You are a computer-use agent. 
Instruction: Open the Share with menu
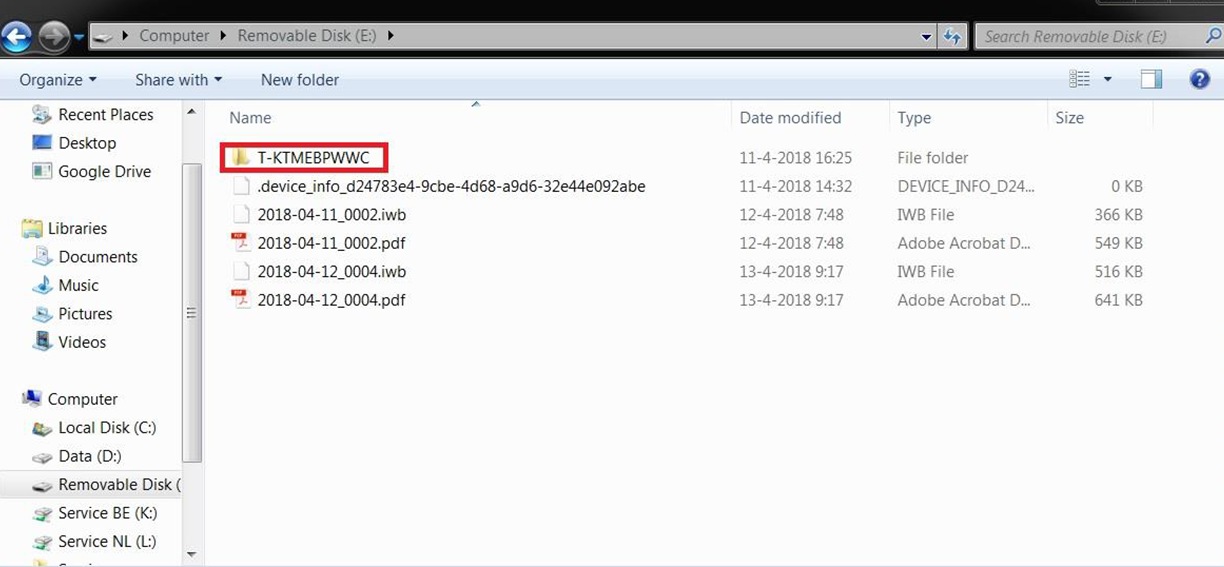178,80
